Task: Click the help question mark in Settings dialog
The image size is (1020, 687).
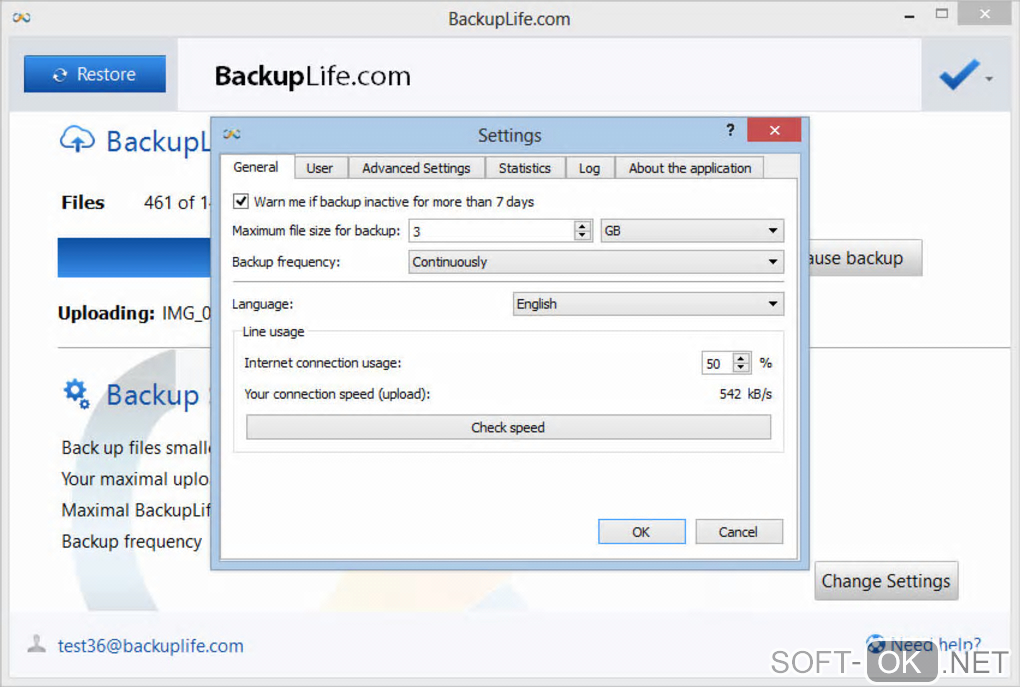Action: pos(730,130)
